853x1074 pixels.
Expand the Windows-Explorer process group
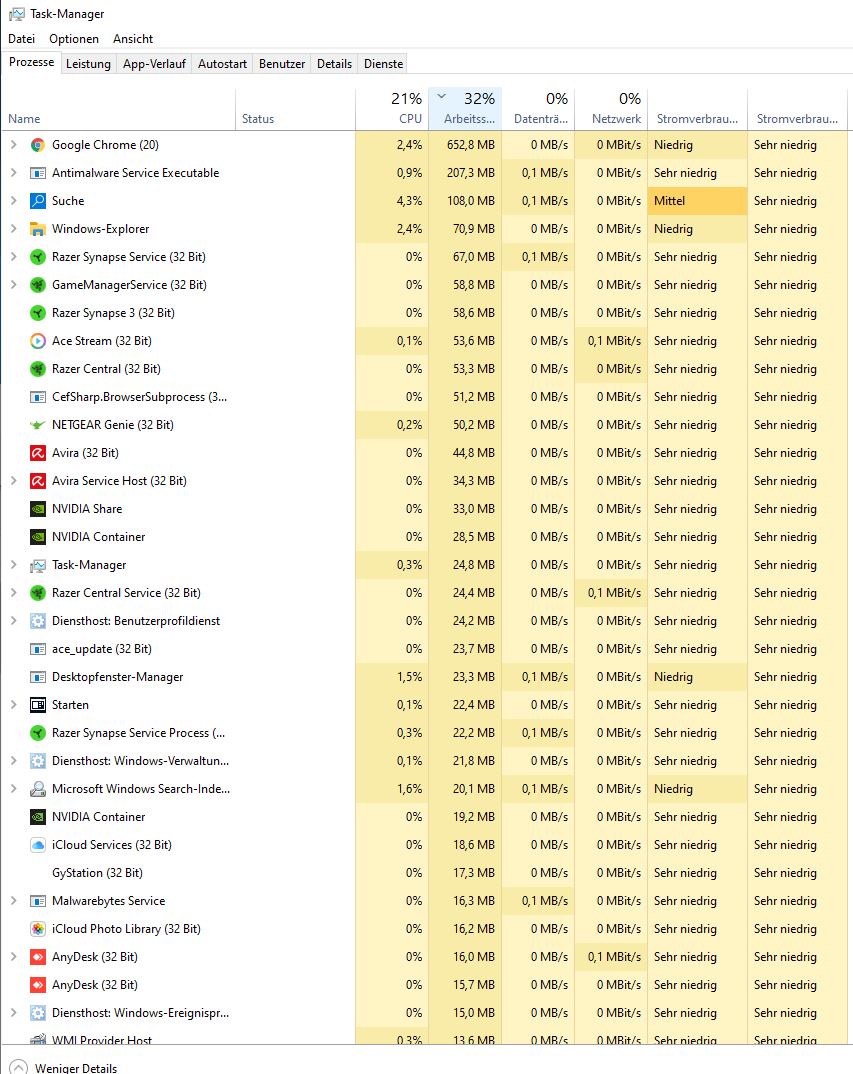13,229
